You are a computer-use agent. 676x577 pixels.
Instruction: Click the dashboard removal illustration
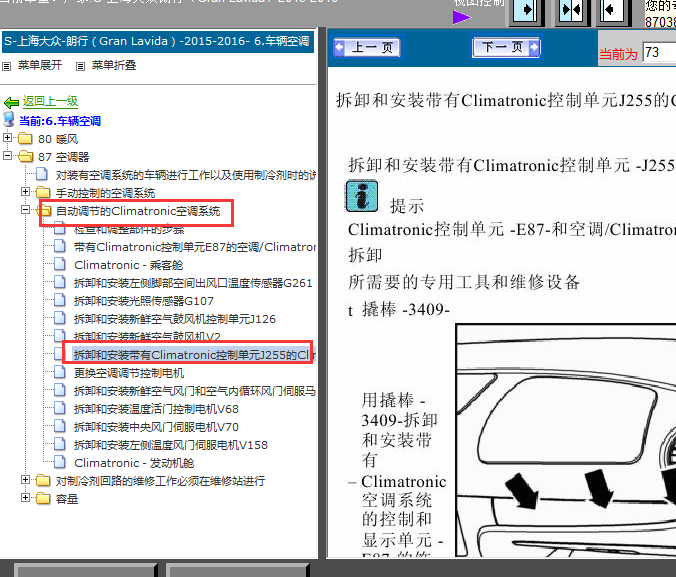pyautogui.click(x=566, y=440)
